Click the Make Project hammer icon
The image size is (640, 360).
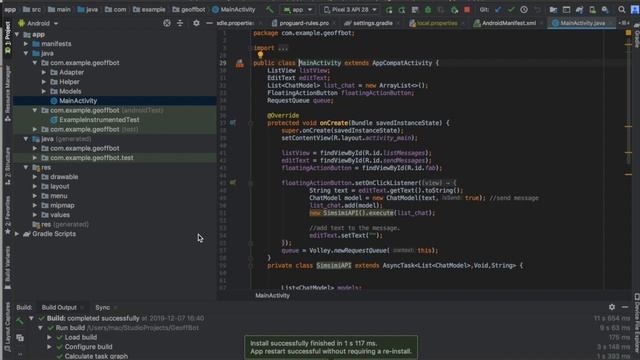270,9
